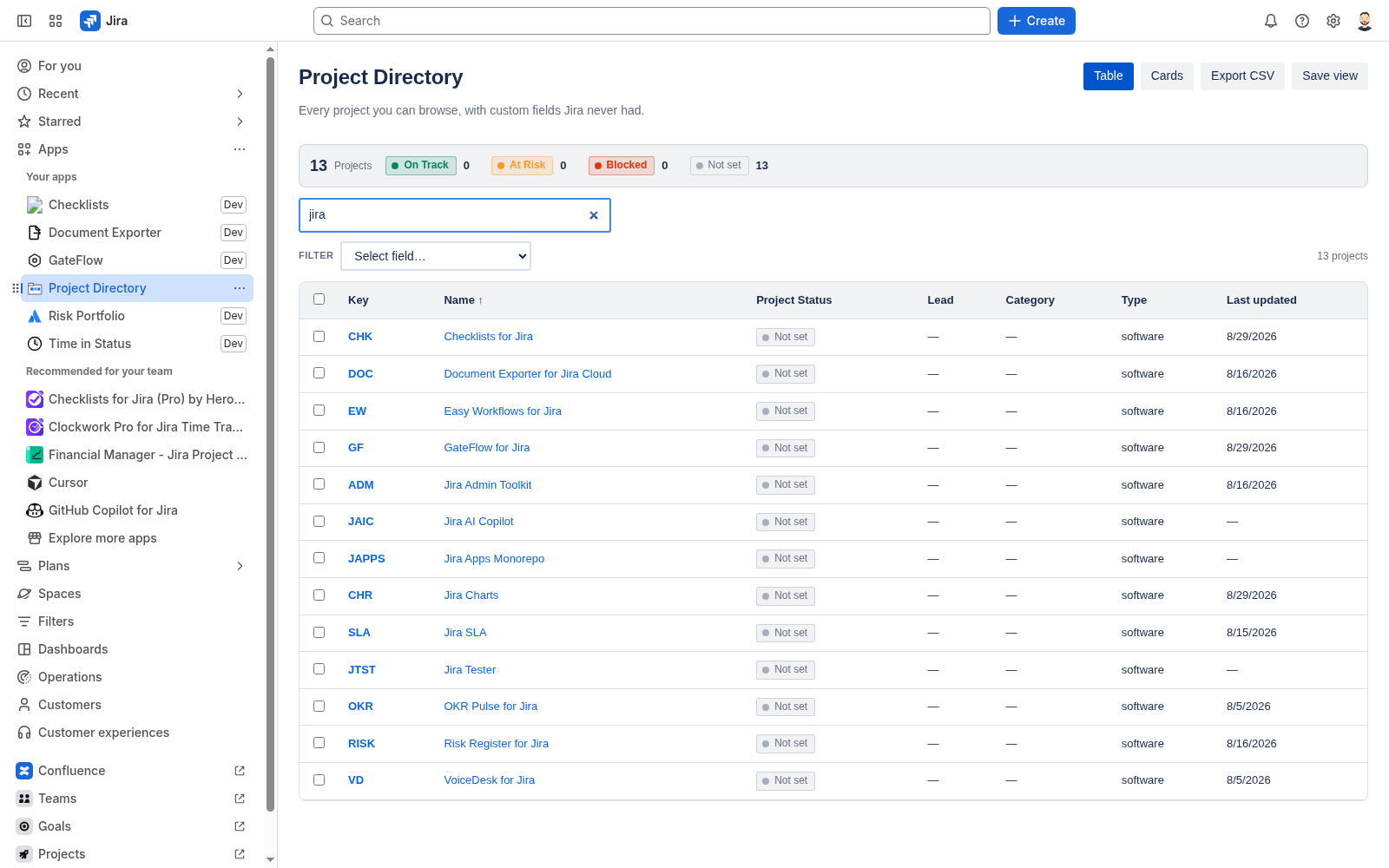This screenshot has width=1389, height=868.
Task: Click Save view button
Action: coord(1330,76)
